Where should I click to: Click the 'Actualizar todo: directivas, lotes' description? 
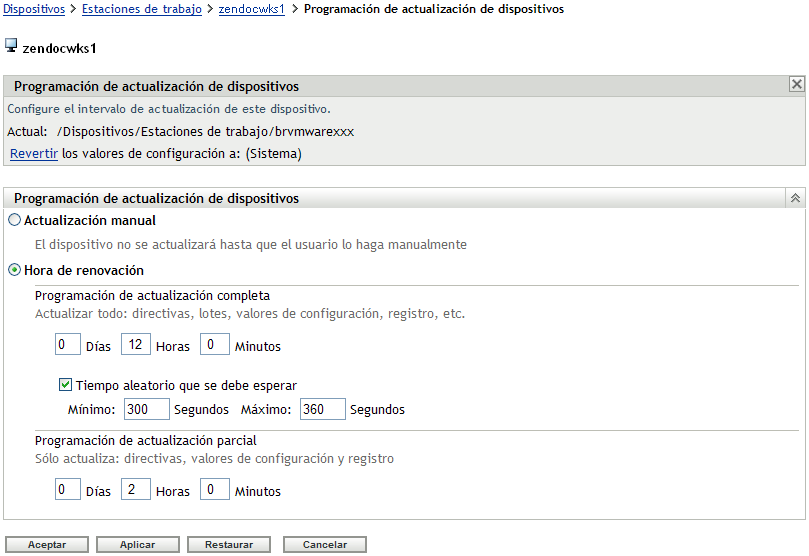(x=250, y=314)
